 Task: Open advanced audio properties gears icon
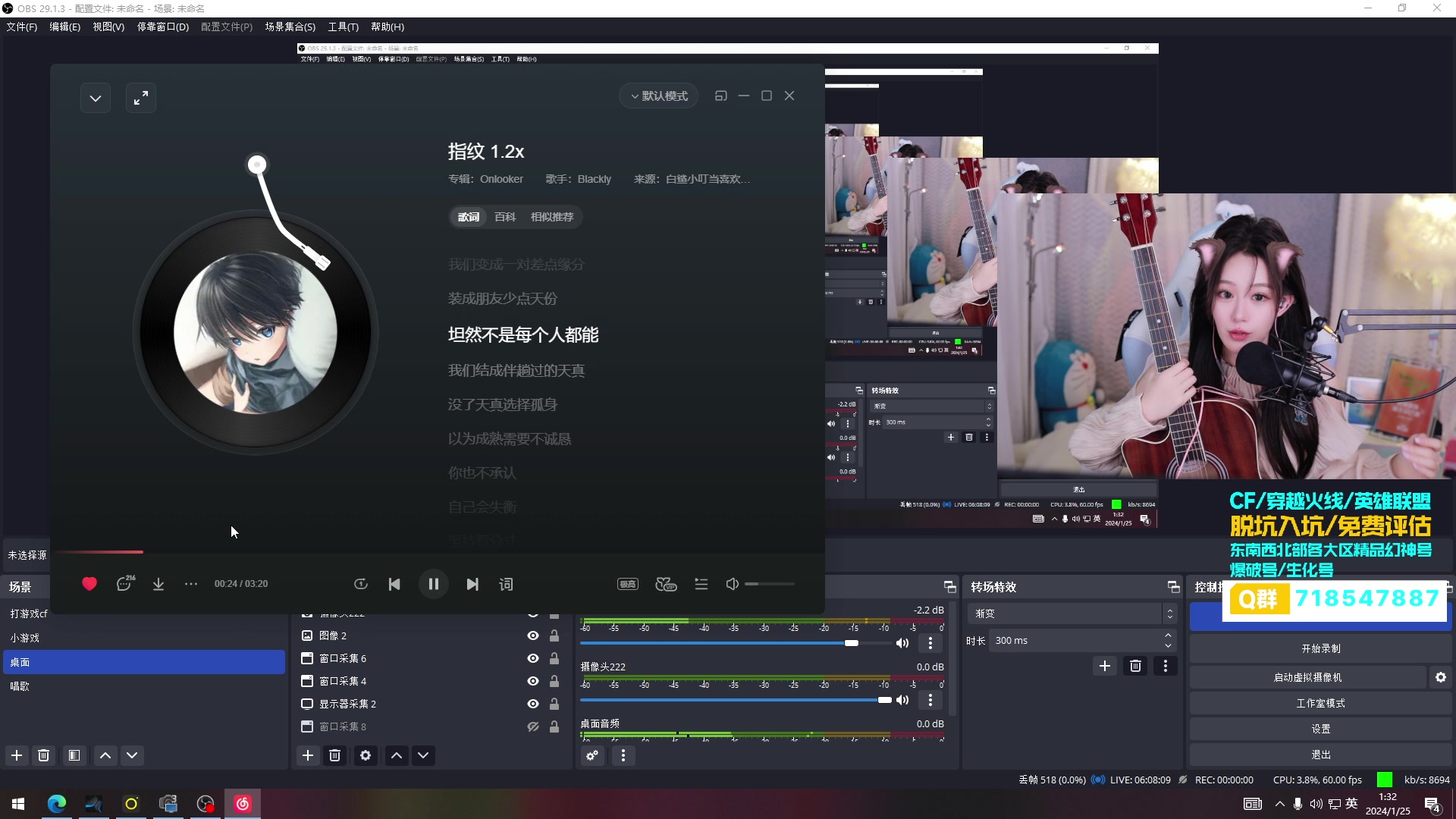pos(592,755)
